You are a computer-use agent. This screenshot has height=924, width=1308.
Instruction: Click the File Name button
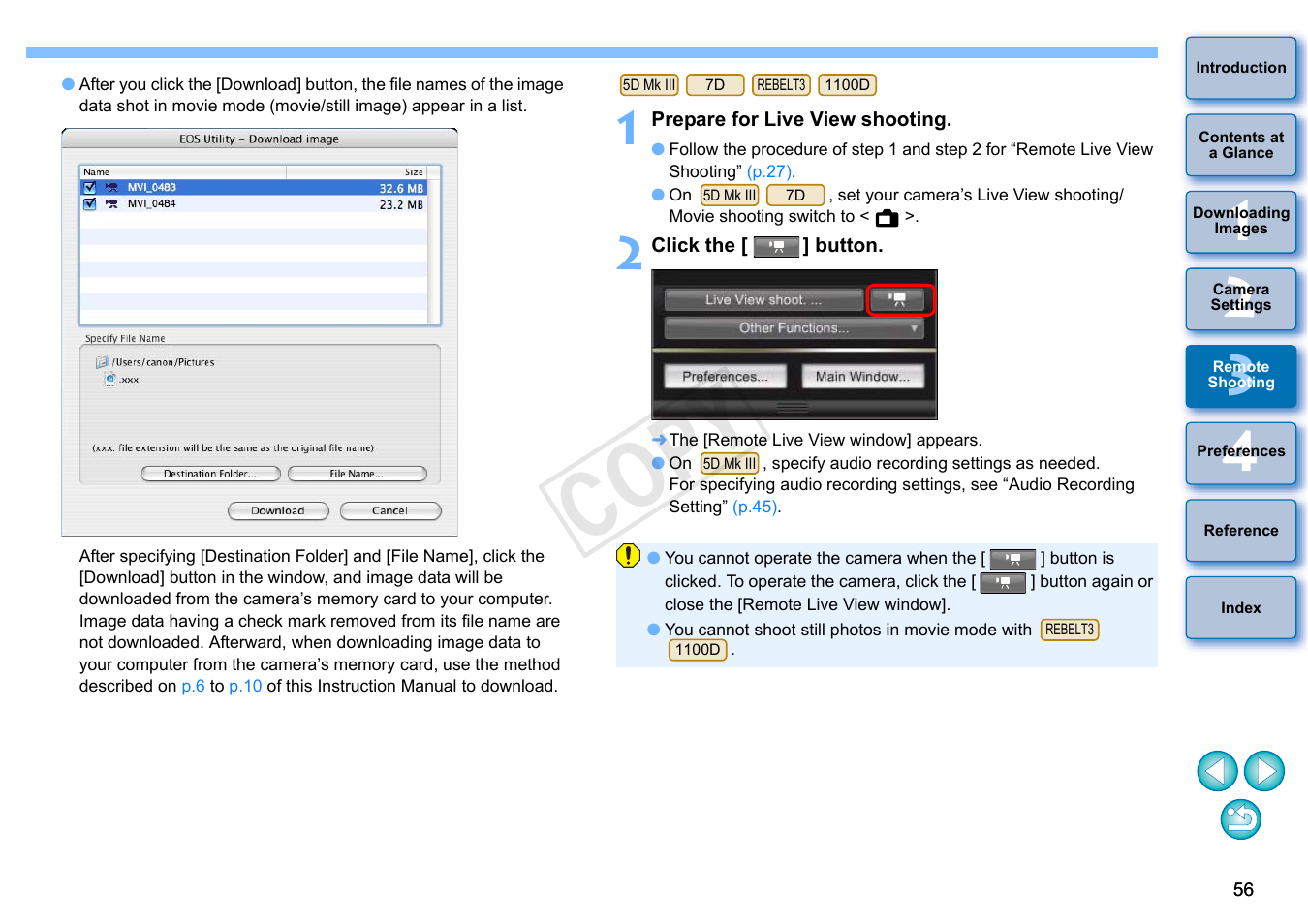pos(357,474)
